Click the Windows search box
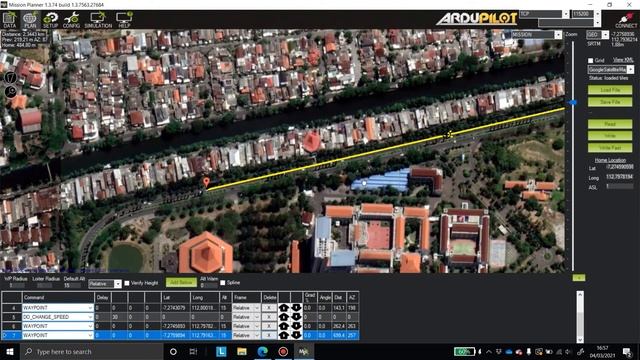 pyautogui.click(x=91, y=351)
